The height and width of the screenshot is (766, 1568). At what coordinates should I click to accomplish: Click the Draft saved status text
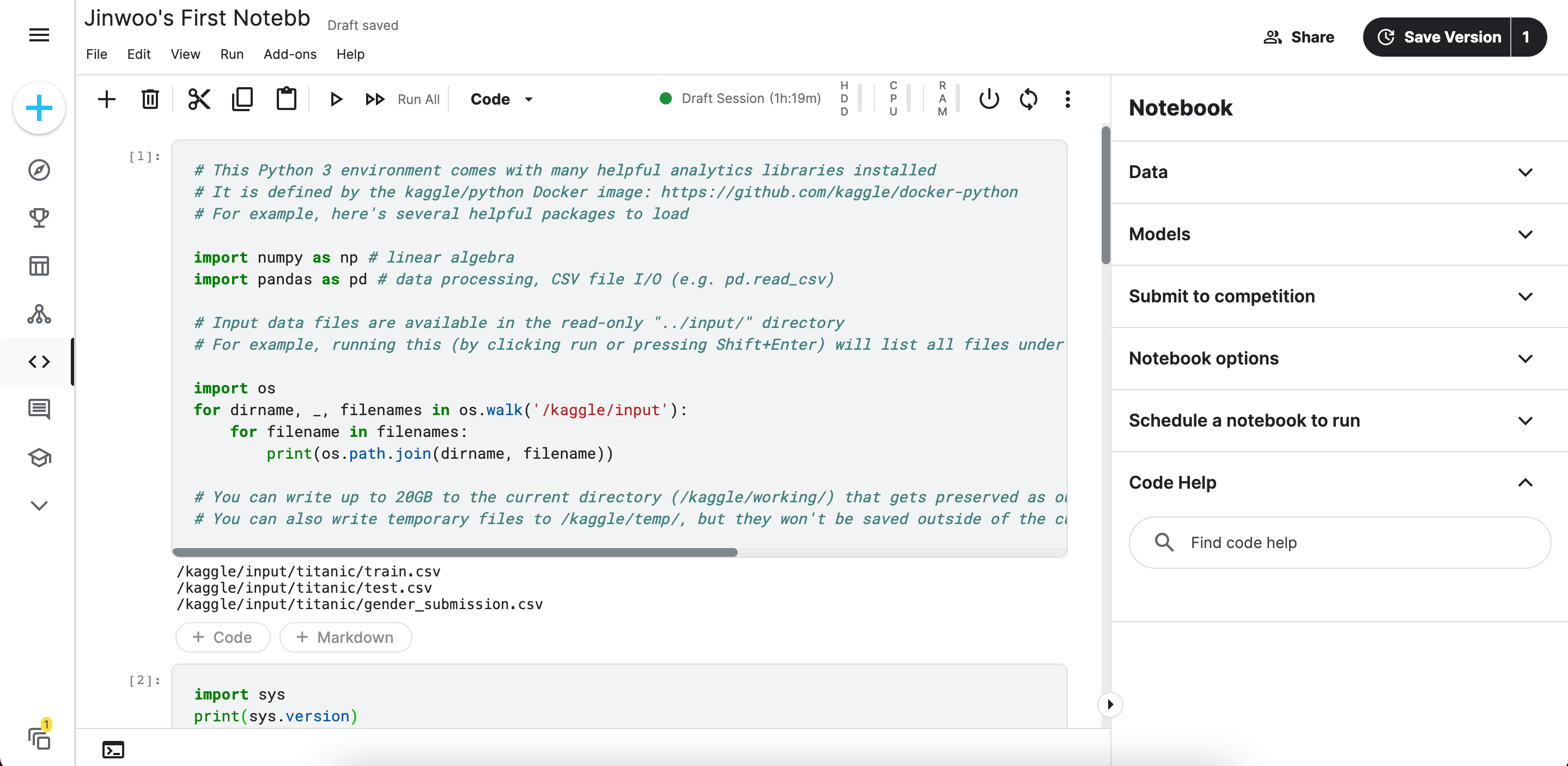click(363, 26)
